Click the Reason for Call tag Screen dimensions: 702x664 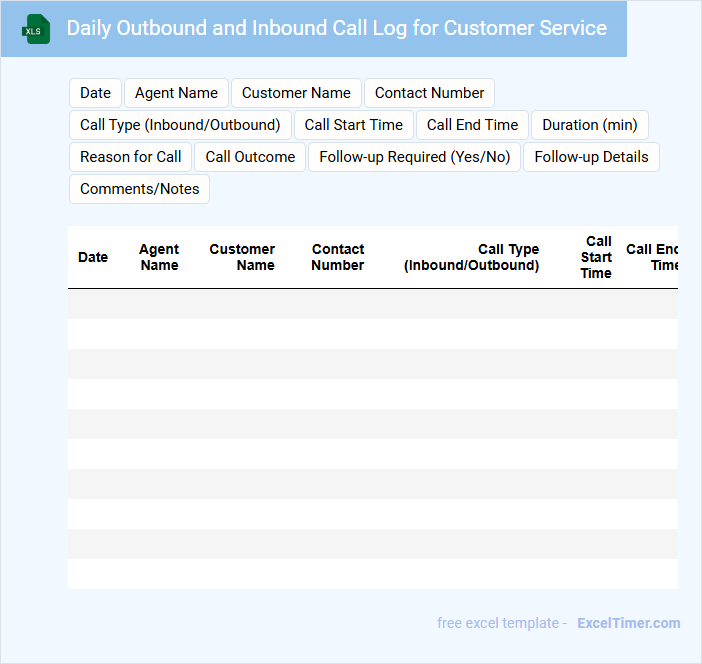[131, 157]
